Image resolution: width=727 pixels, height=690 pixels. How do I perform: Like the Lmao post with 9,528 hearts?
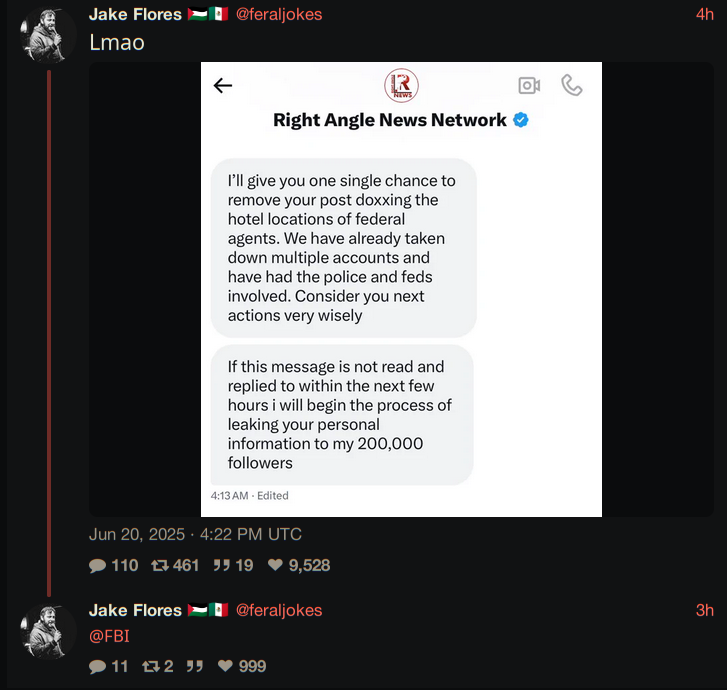(x=275, y=564)
